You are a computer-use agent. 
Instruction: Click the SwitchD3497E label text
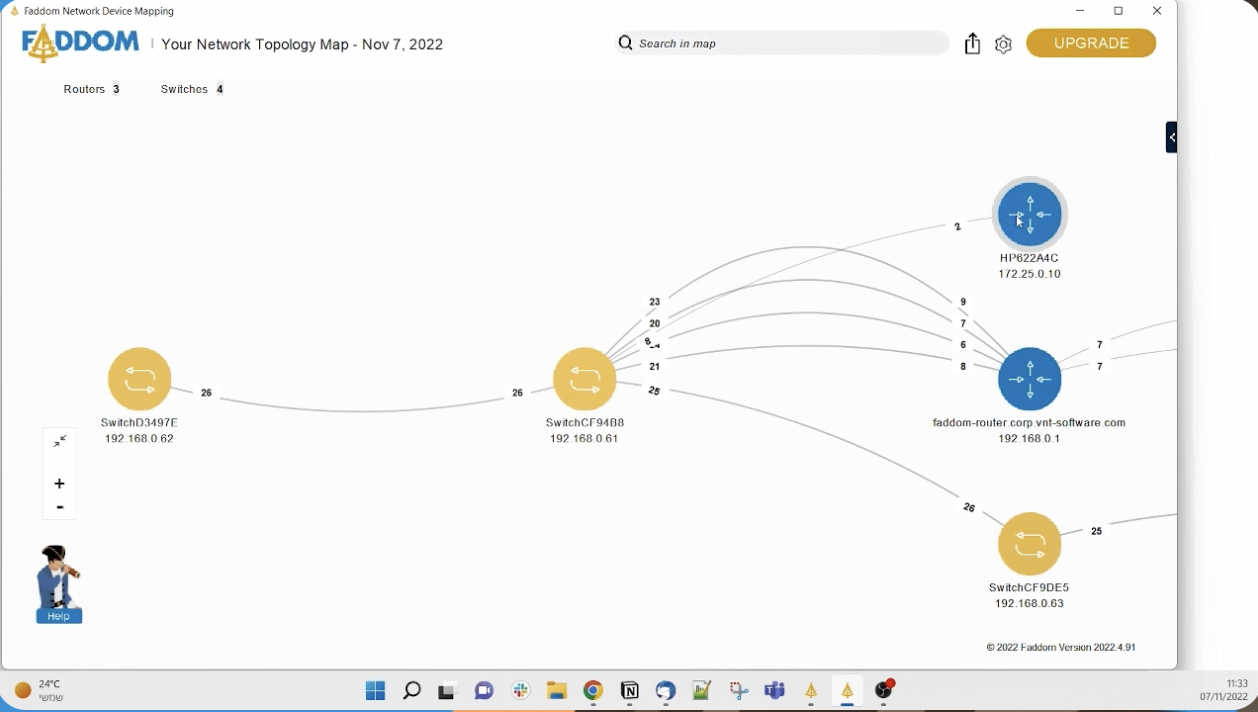[x=139, y=423]
